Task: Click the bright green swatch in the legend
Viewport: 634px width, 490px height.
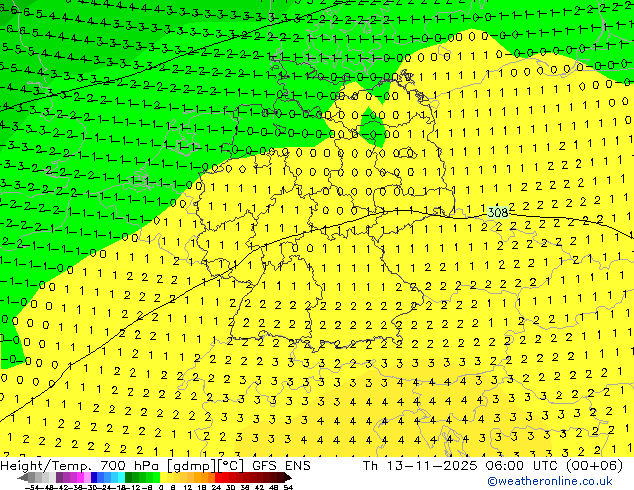Action: [x=156, y=477]
